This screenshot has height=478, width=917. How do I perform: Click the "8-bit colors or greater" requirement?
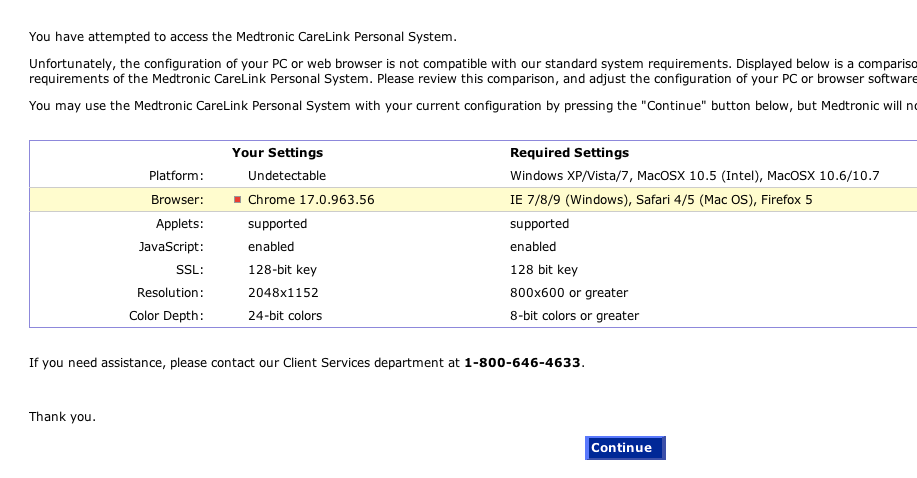574,316
